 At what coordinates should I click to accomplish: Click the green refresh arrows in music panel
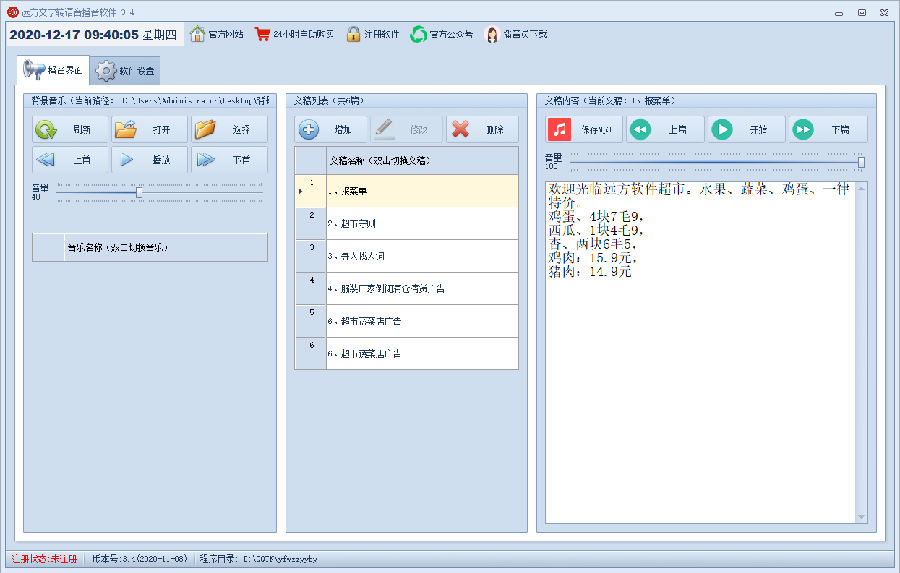click(46, 129)
